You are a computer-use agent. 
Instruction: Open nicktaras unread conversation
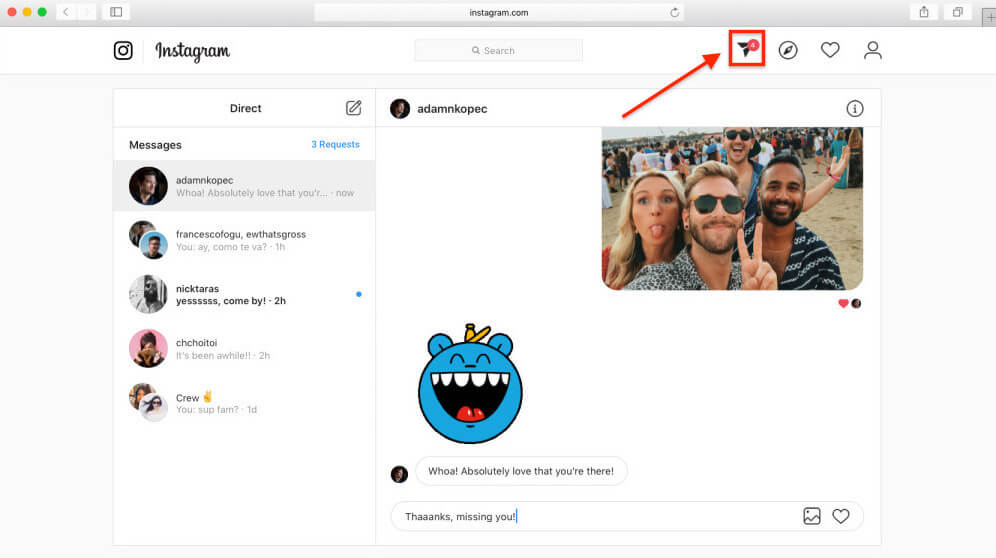[x=244, y=294]
